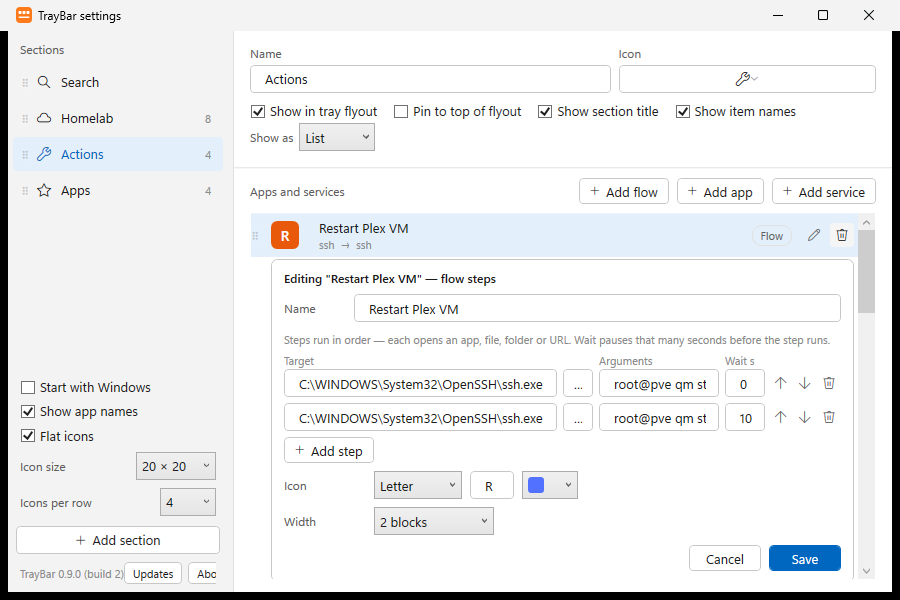The height and width of the screenshot is (600, 900).
Task: Cancel editing the flow
Action: (724, 559)
